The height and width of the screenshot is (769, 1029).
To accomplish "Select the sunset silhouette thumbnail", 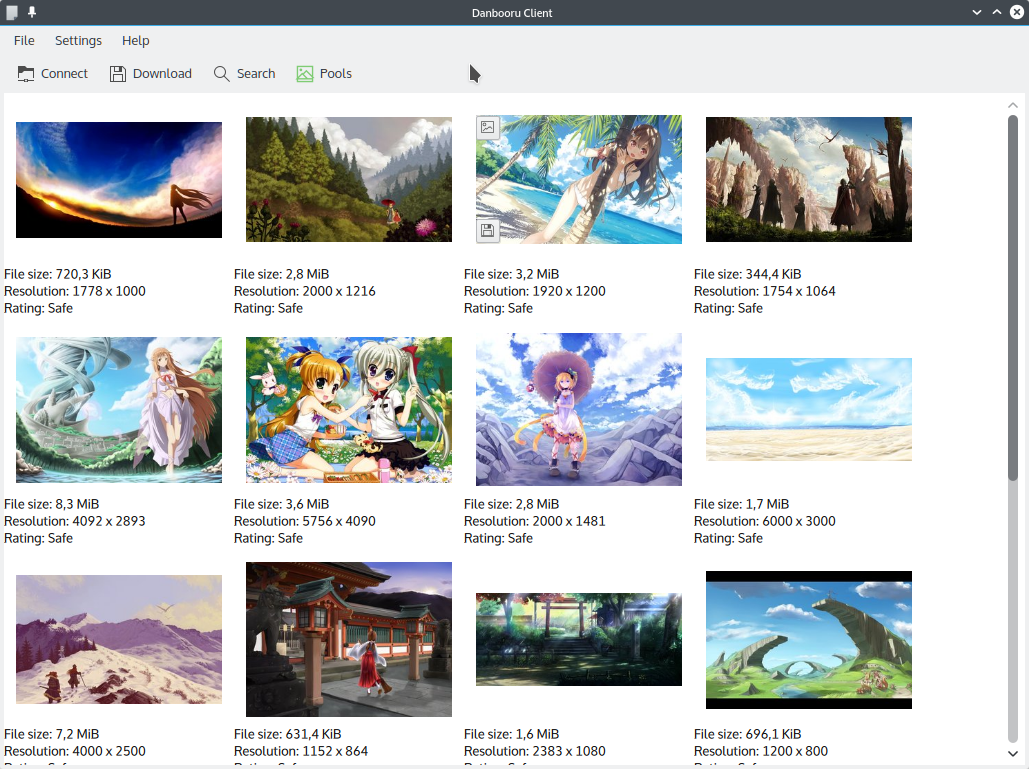I will 119,180.
